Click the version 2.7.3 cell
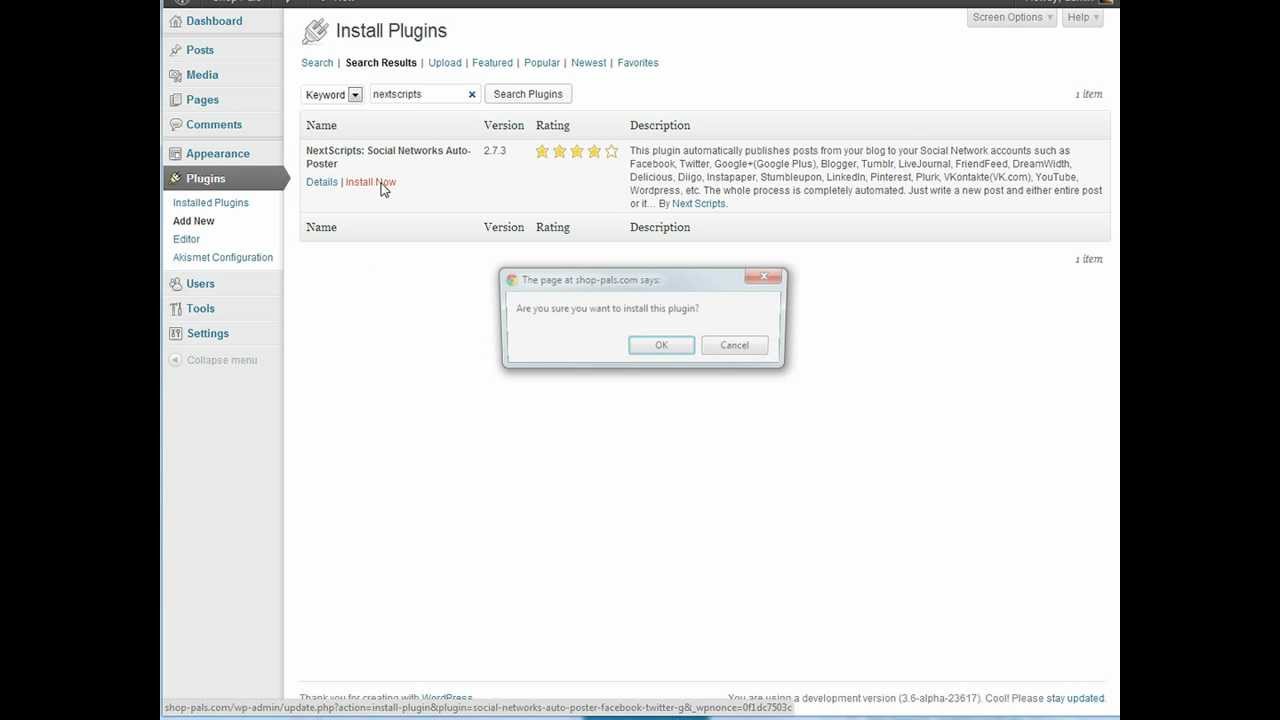This screenshot has width=1280, height=720. point(495,151)
